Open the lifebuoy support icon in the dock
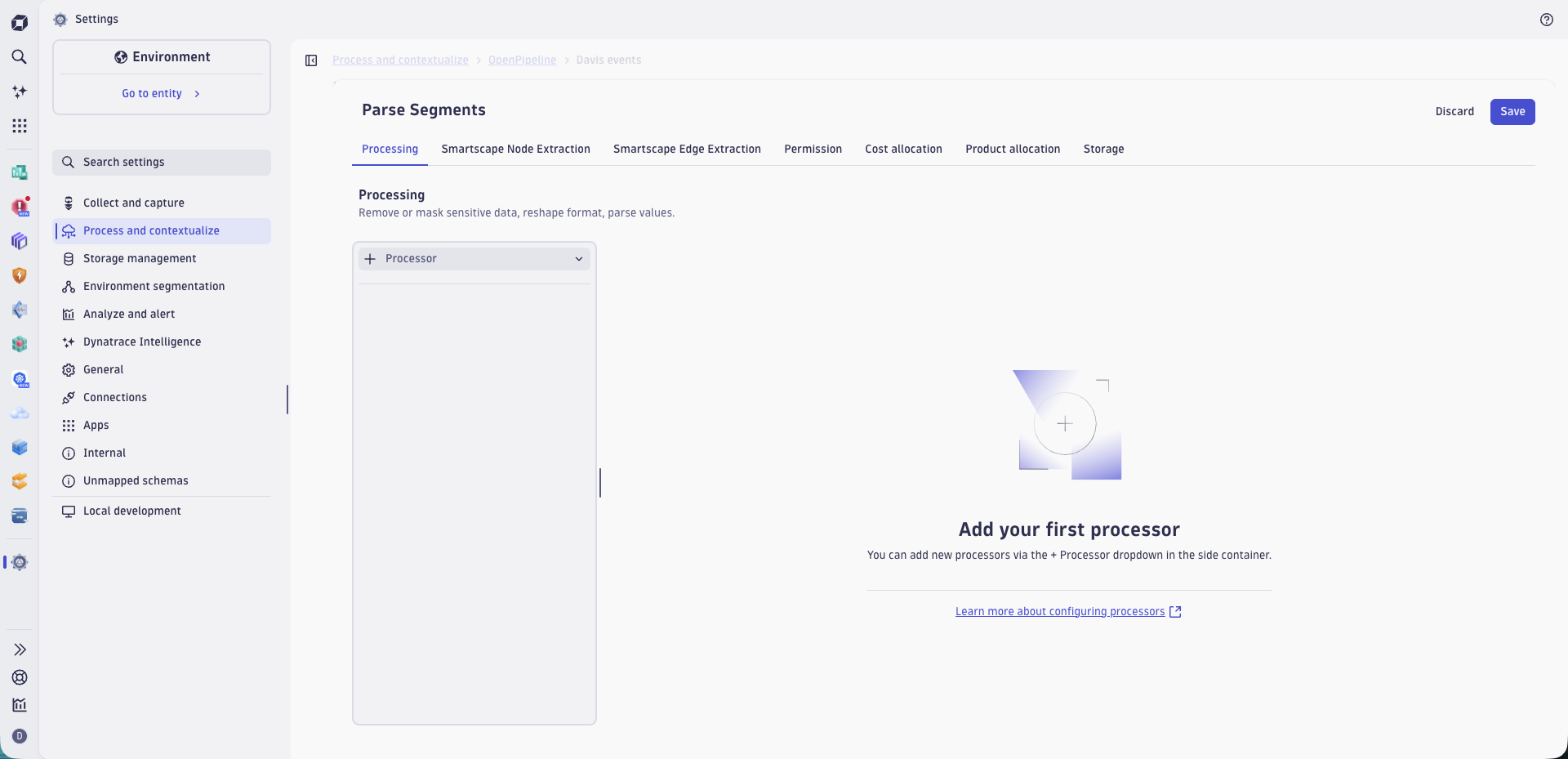 pos(20,678)
